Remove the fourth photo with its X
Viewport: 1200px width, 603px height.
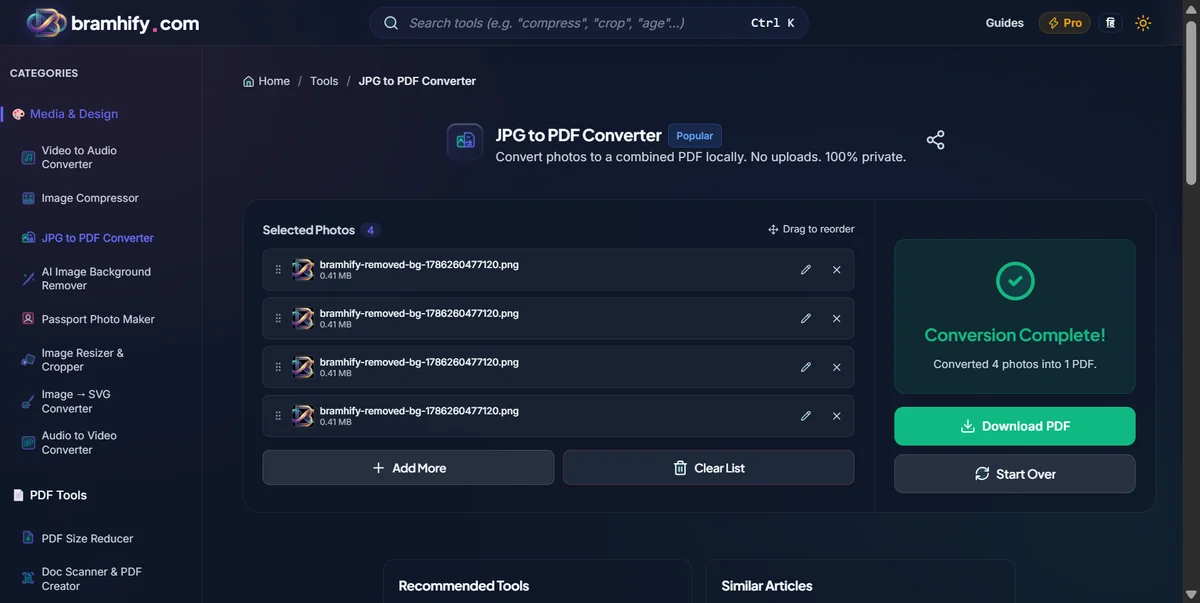837,416
